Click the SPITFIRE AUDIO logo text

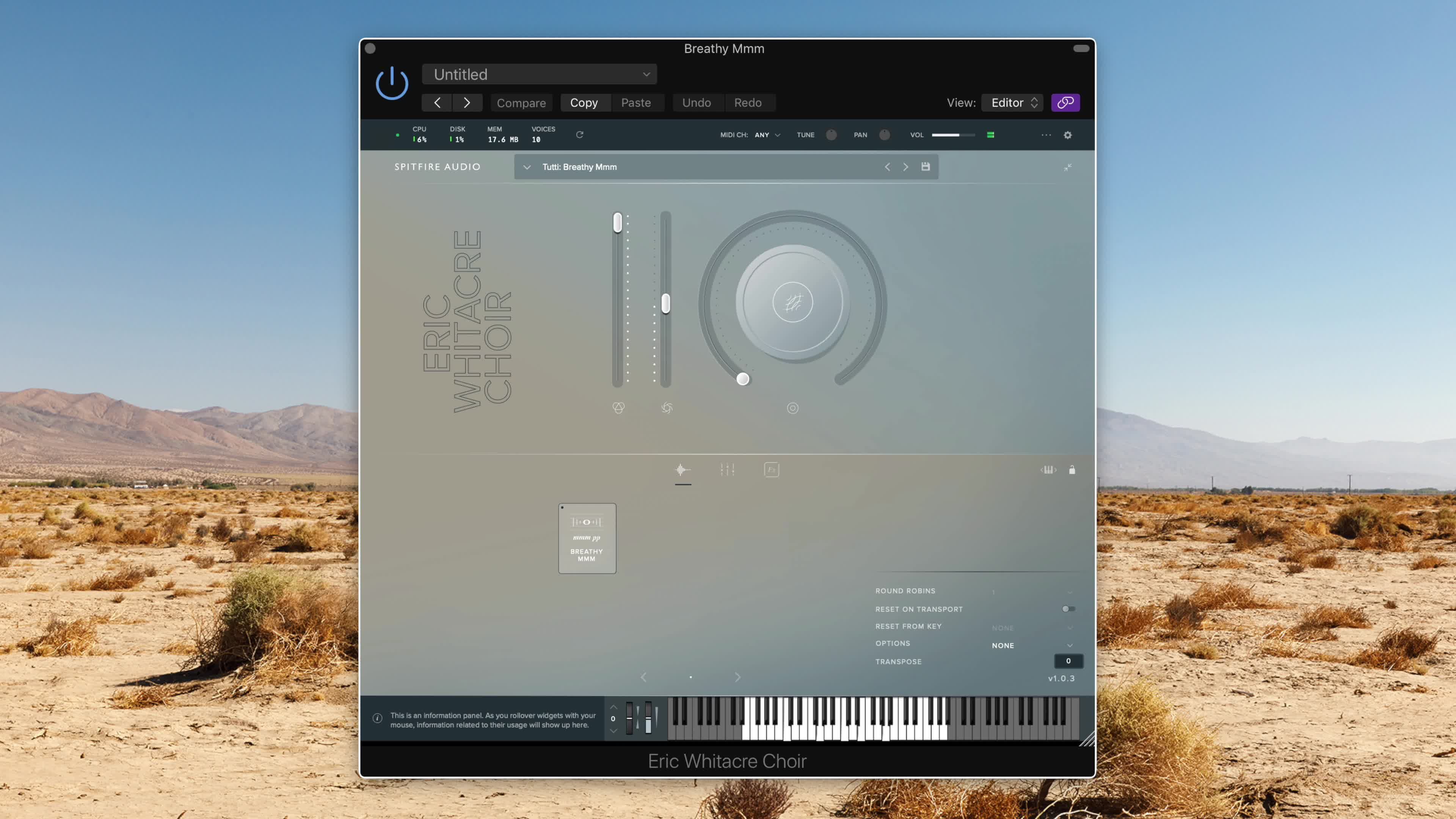point(438,167)
